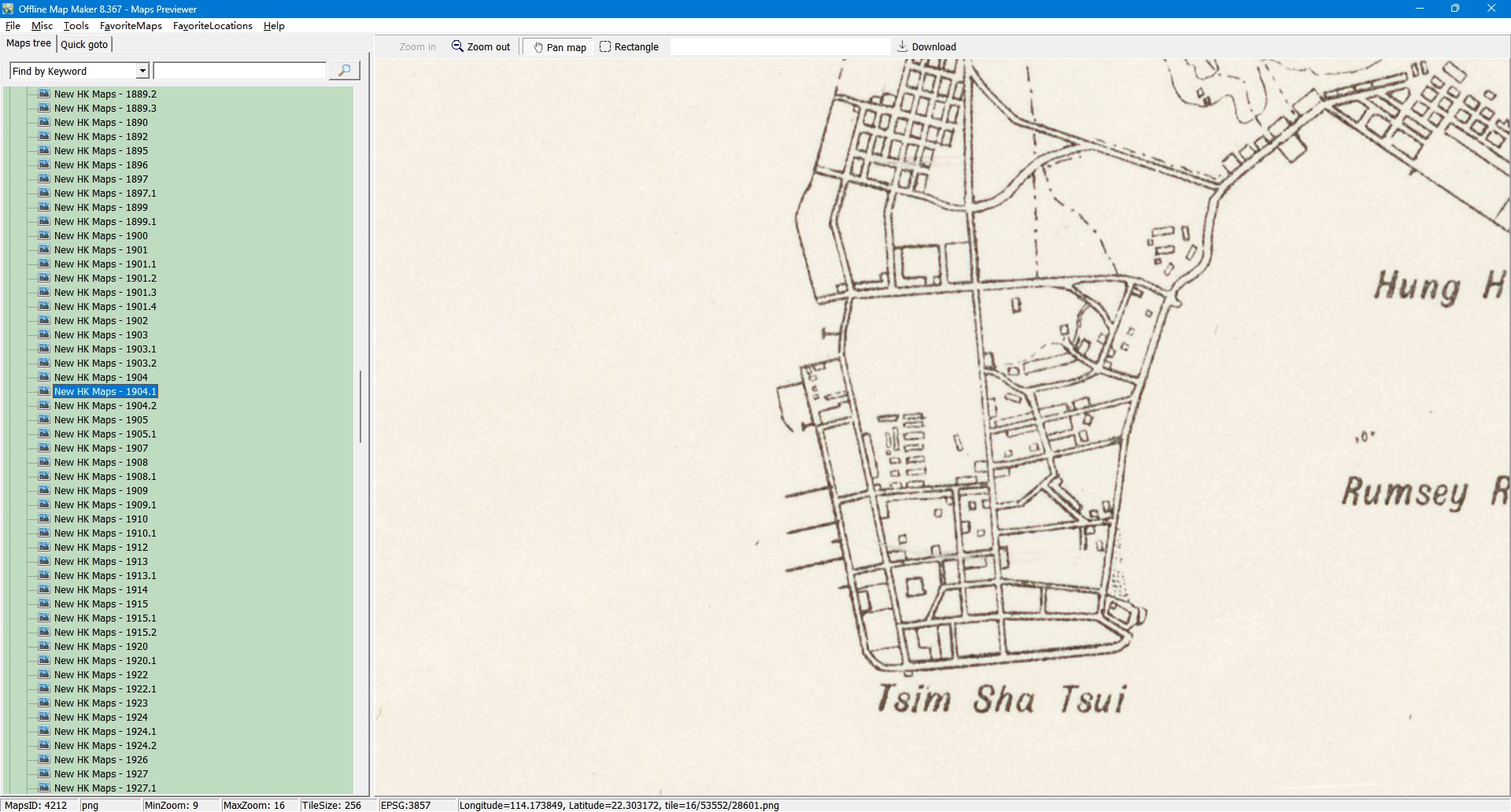Open the Find by Keyword dropdown
Screen dimensions: 1511x812
click(142, 71)
